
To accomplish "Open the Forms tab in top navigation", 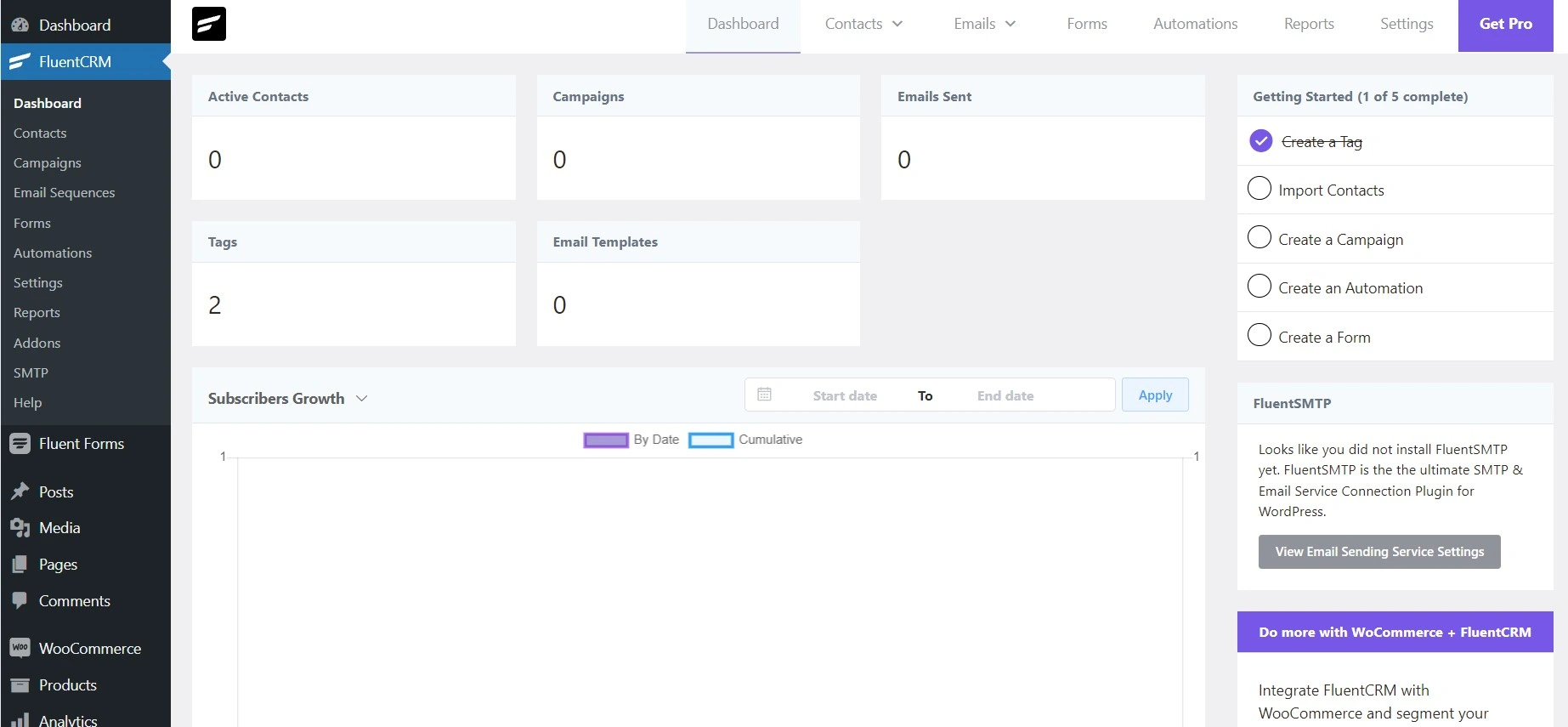I will [x=1087, y=24].
